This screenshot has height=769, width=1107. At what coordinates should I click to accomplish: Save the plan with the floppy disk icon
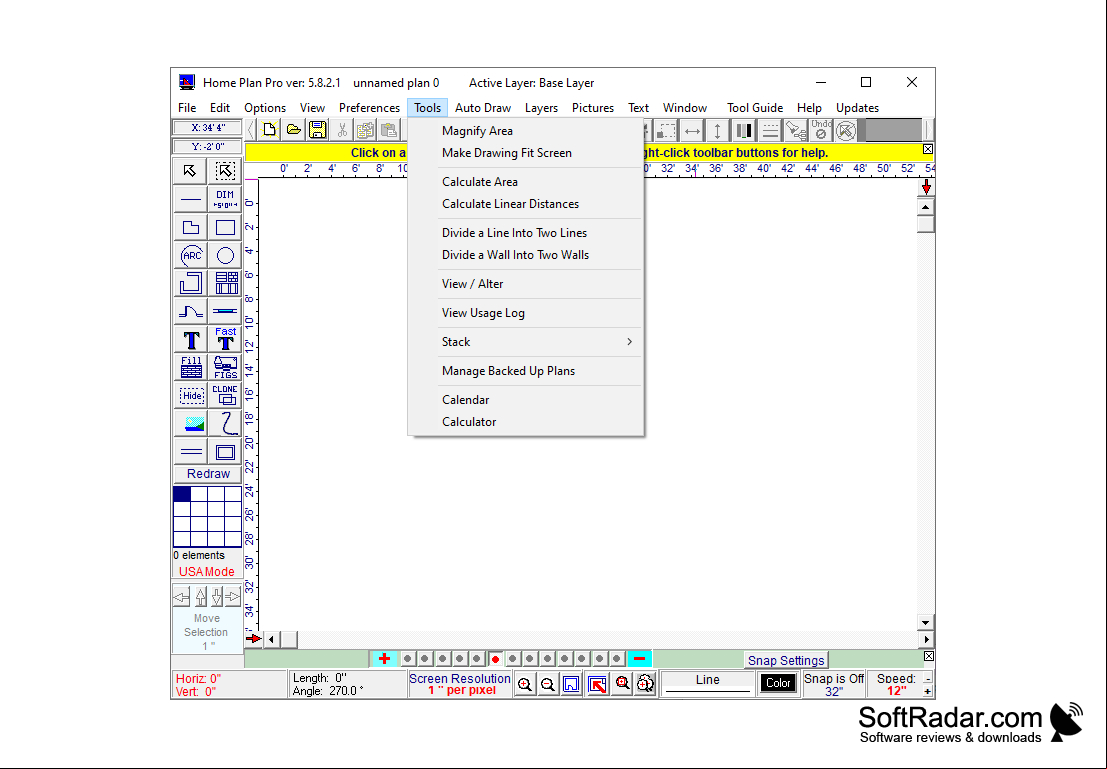coord(317,130)
